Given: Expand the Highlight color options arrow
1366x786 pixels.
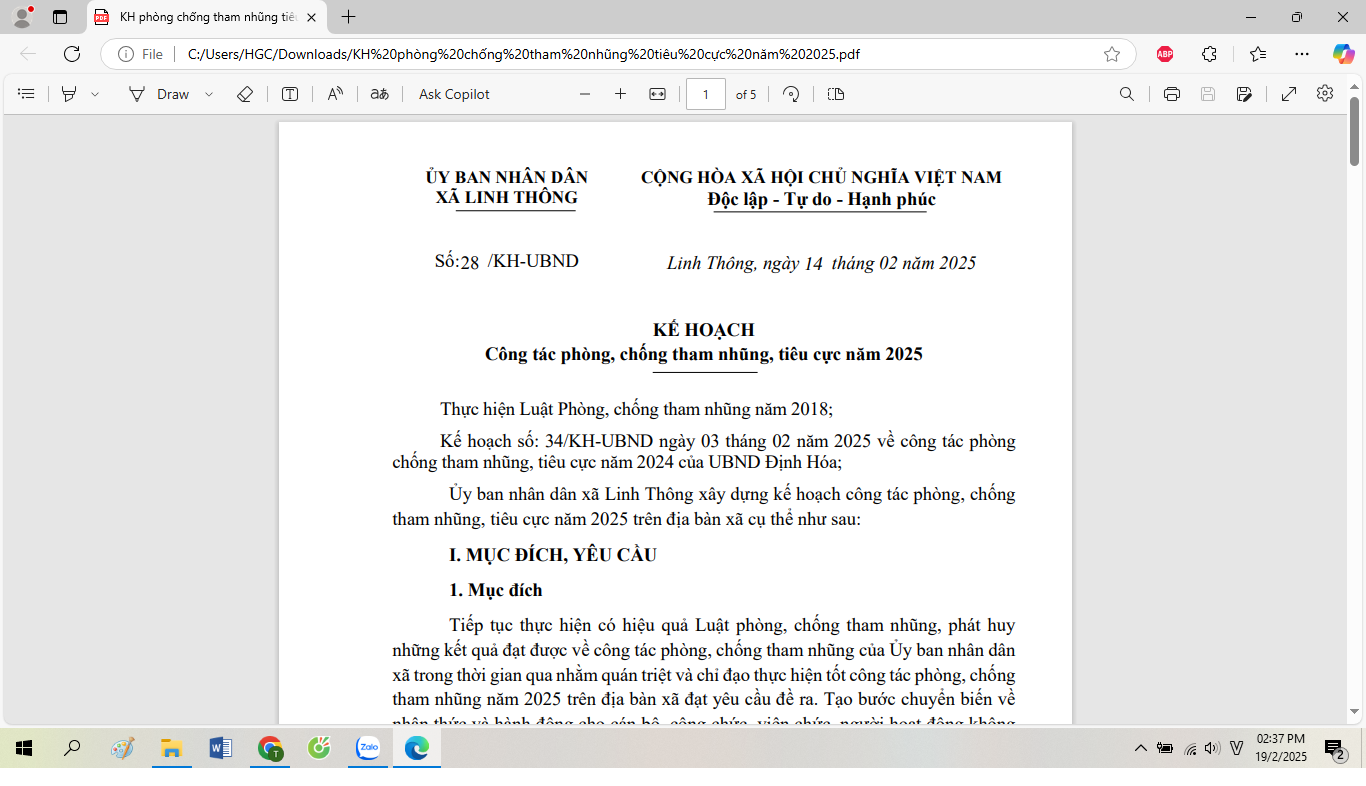Looking at the screenshot, I should tap(95, 94).
